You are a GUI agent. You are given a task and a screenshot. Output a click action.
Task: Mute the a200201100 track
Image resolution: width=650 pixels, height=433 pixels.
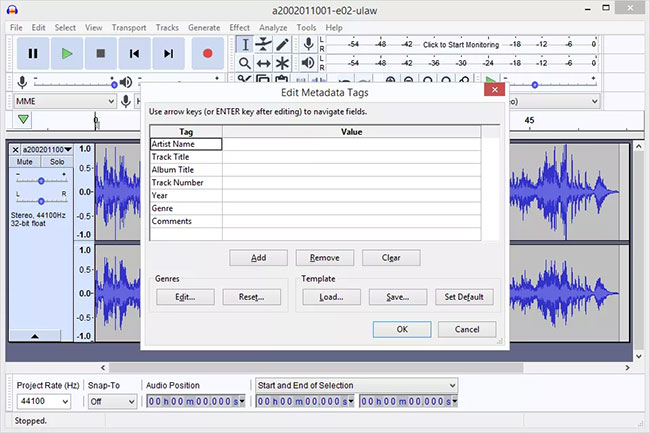[24, 162]
